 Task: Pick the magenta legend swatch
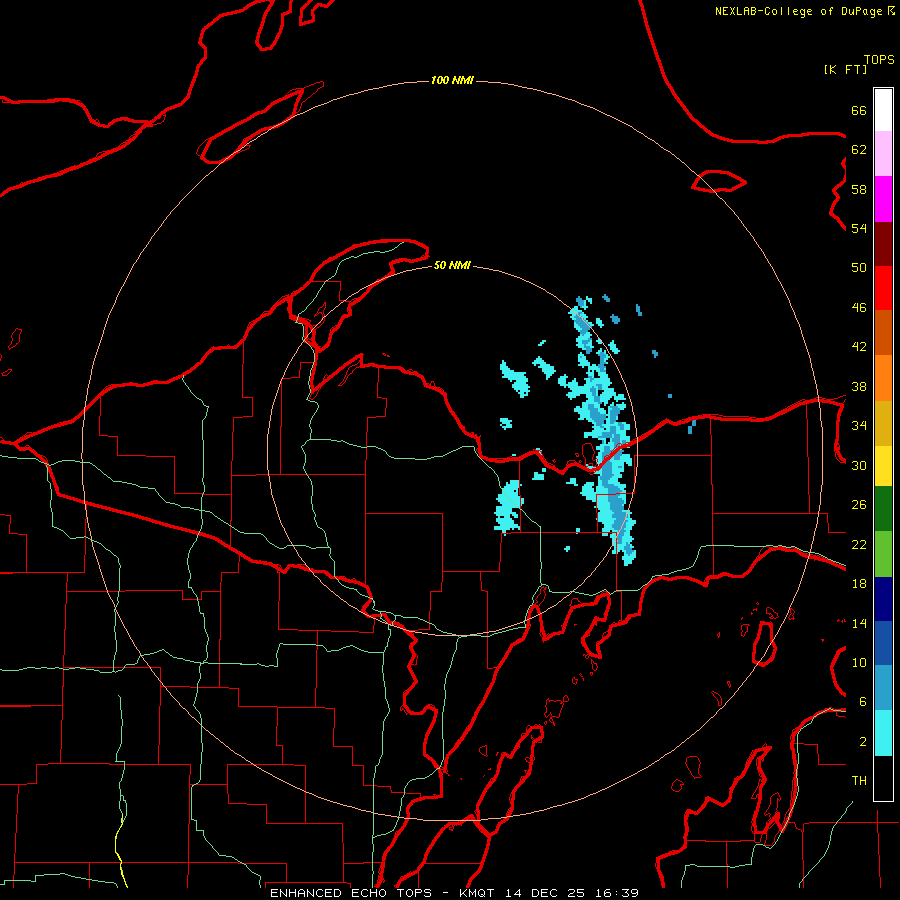point(883,199)
